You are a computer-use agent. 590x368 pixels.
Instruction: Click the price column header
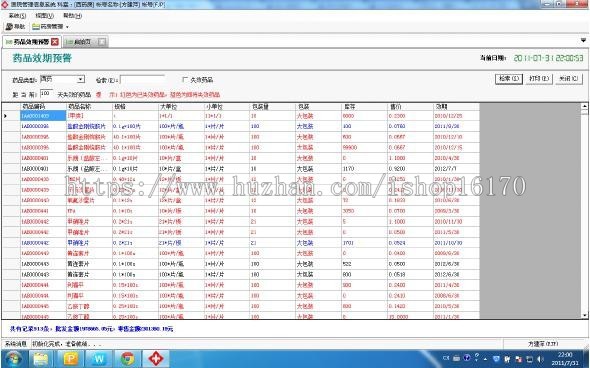411,106
